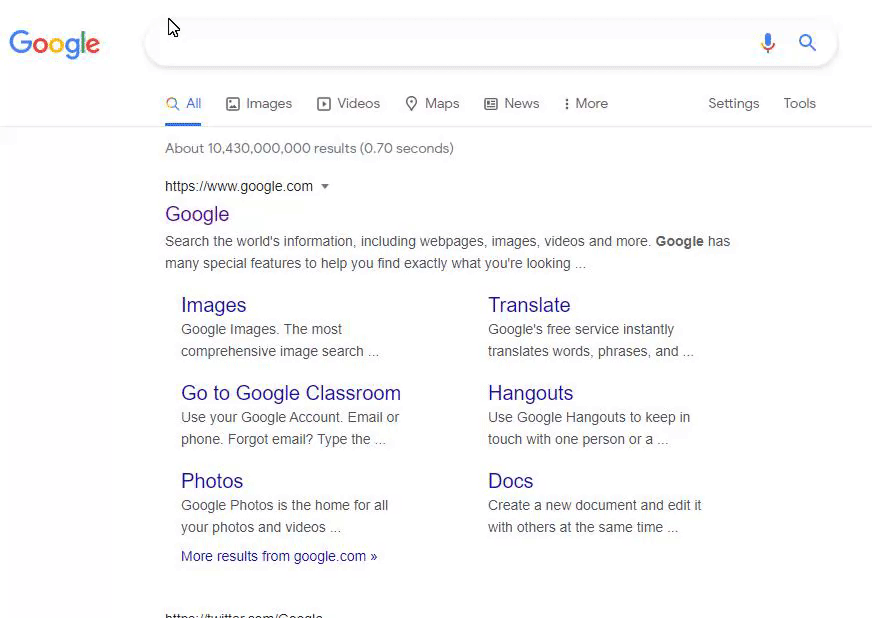Click the Maps pin icon
Viewport: 872px width, 618px height.
pos(411,103)
